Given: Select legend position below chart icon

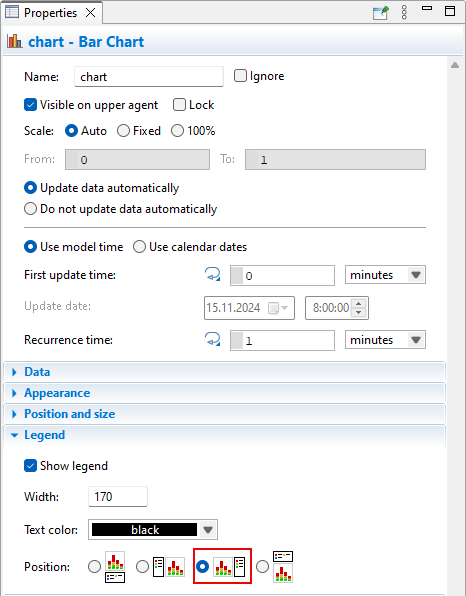Looking at the screenshot, I should coord(115,567).
